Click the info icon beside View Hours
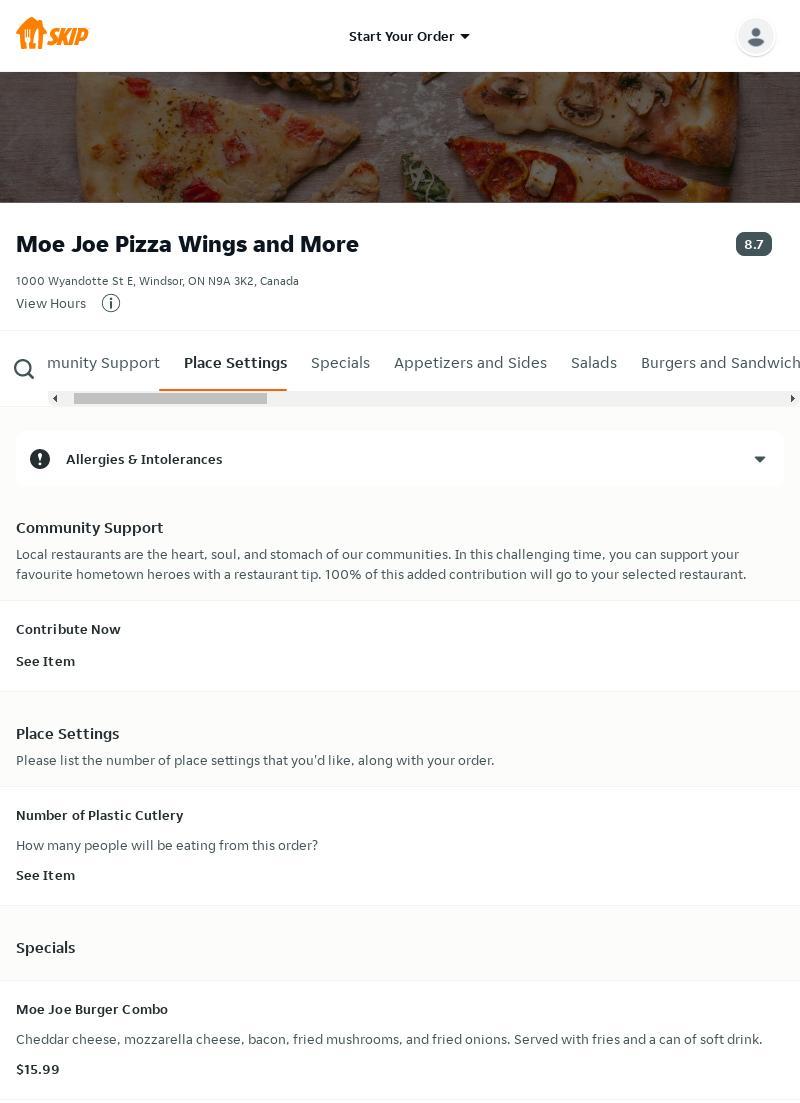The width and height of the screenshot is (800, 1103). click(x=111, y=303)
